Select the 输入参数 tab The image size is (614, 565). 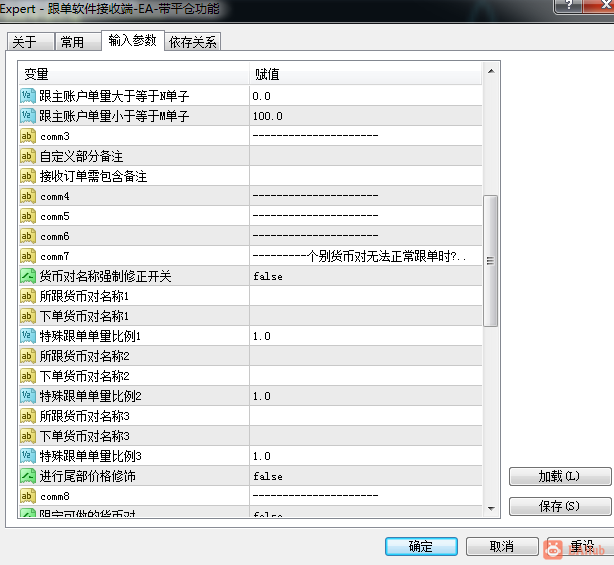pyautogui.click(x=133, y=40)
